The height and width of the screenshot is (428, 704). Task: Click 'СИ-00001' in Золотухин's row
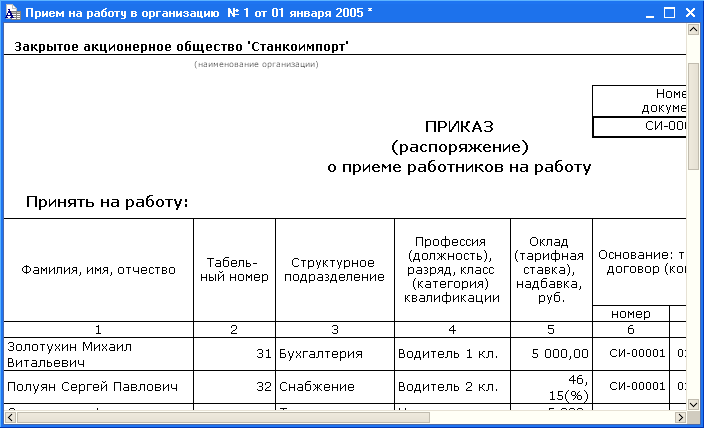[x=631, y=354]
